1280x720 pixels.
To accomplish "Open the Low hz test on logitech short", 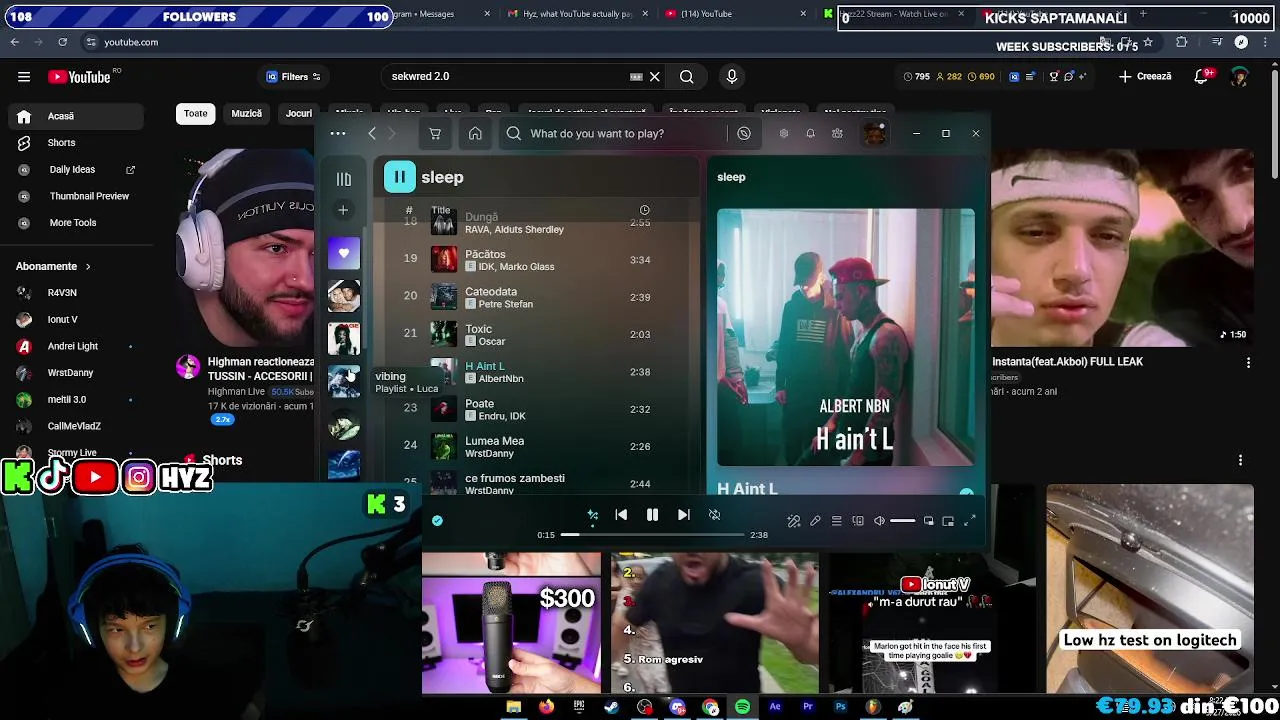I will coord(1150,589).
